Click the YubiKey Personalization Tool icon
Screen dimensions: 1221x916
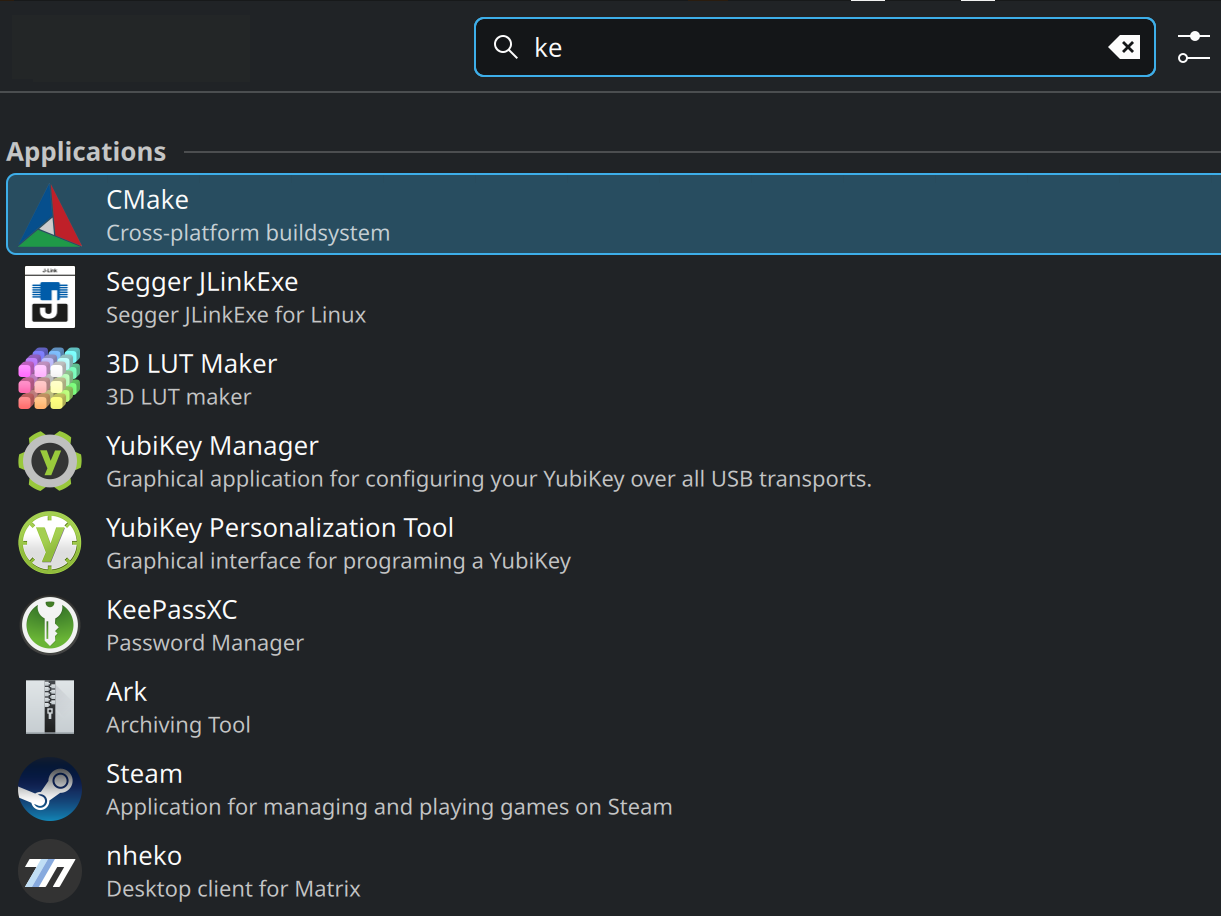tap(50, 544)
